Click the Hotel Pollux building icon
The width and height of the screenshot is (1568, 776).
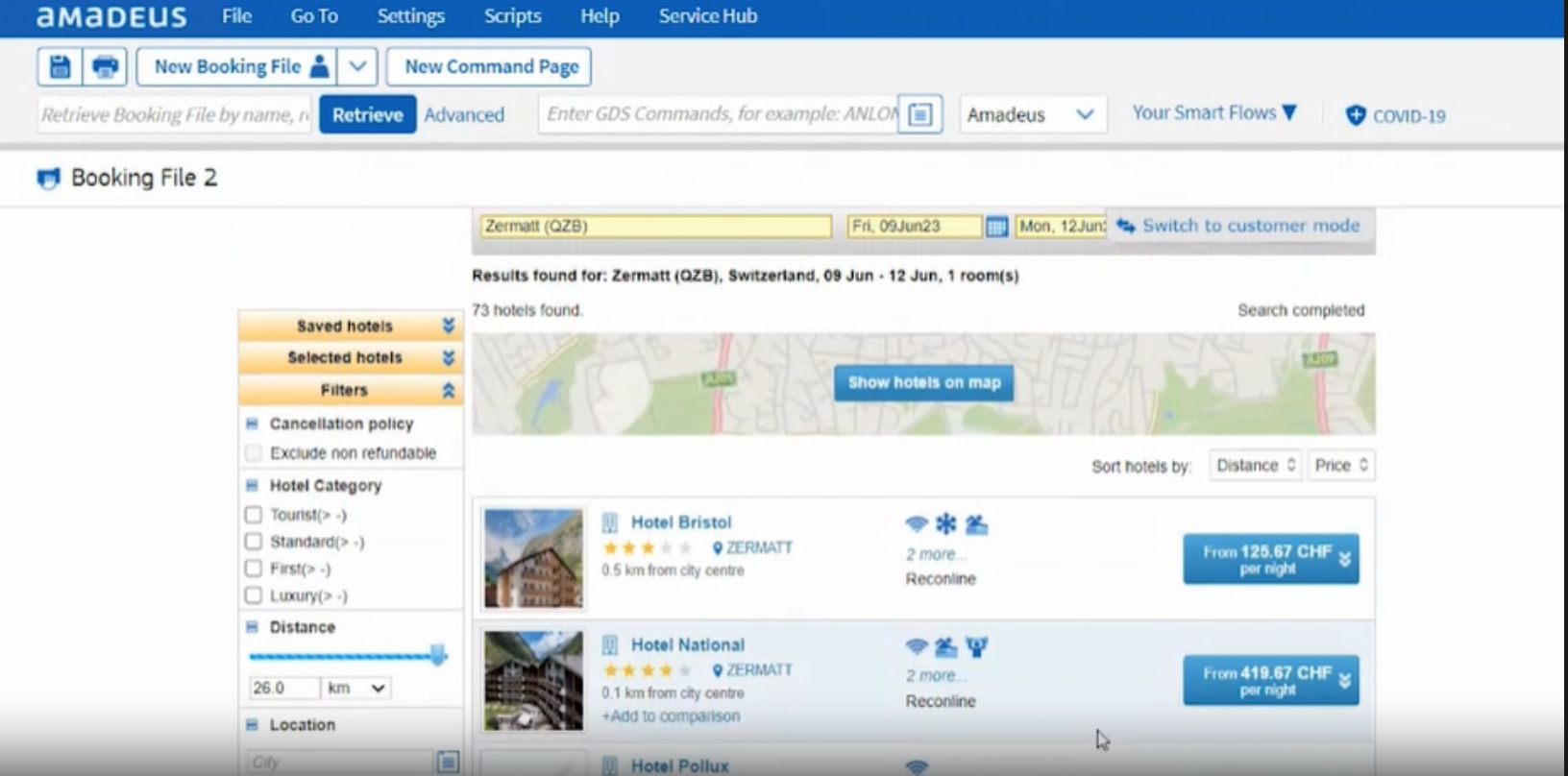(609, 765)
